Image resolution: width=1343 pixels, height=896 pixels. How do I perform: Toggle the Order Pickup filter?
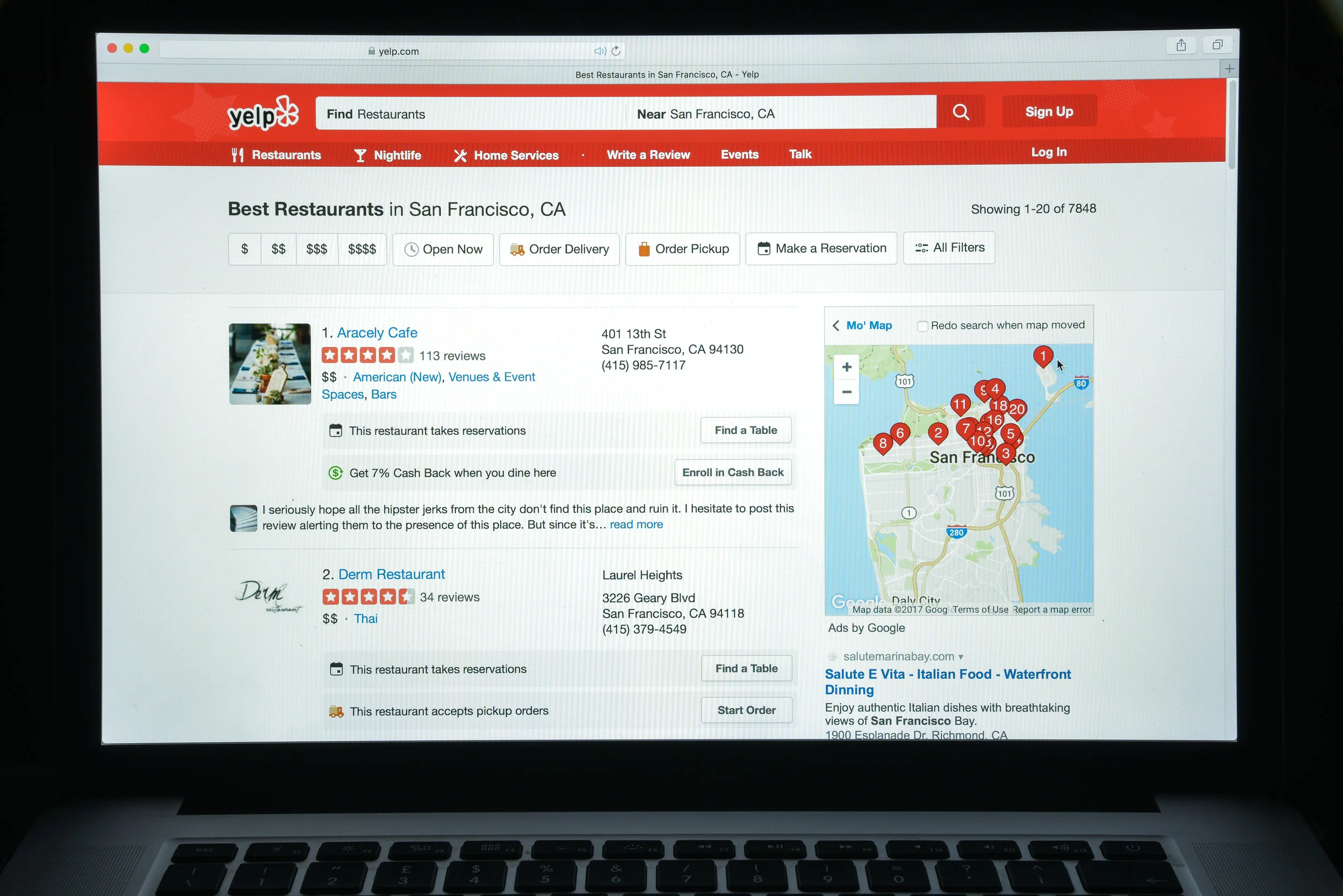tap(682, 249)
